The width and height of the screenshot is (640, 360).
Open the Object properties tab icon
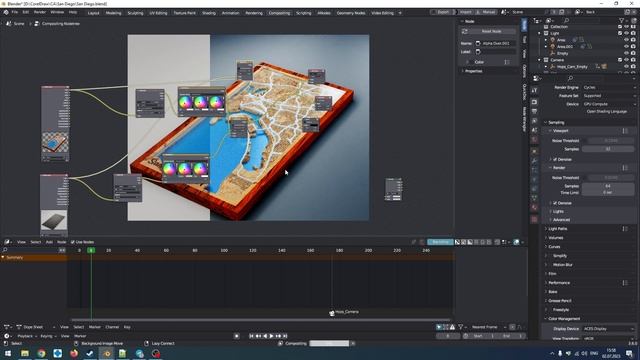[x=535, y=151]
